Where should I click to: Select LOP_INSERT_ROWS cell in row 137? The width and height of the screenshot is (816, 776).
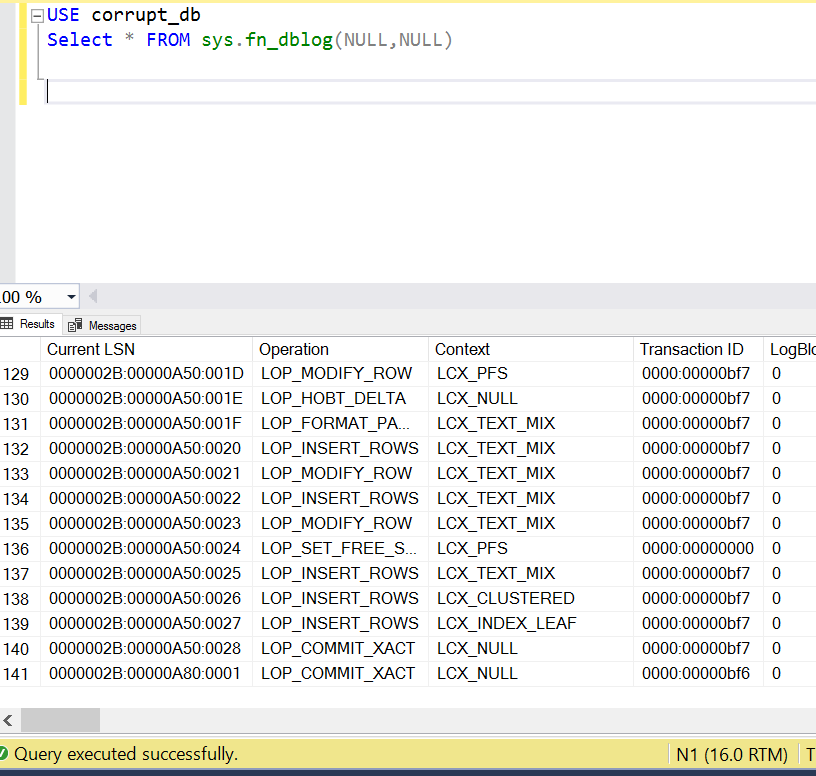340,574
